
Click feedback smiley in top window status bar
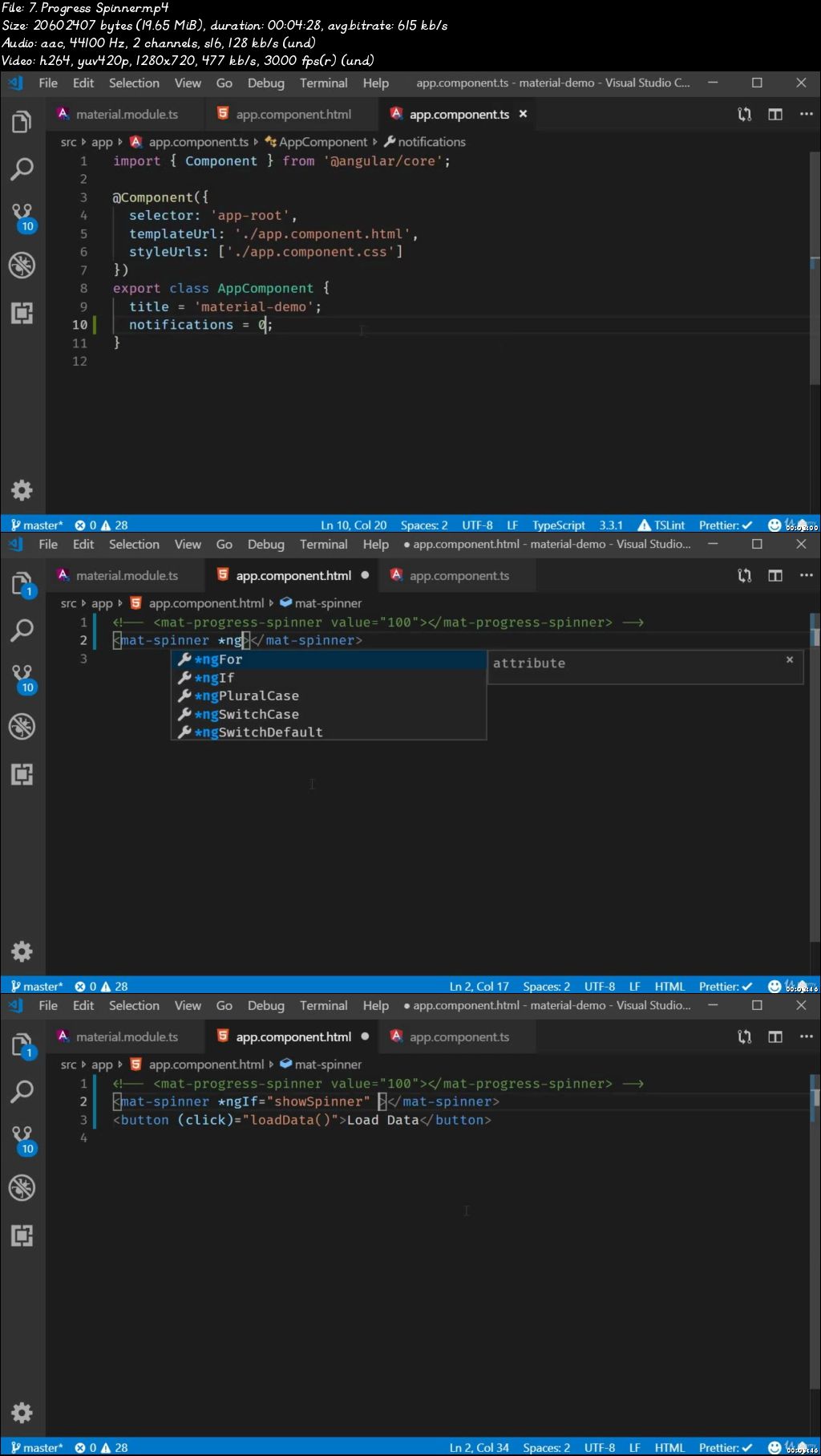[x=774, y=525]
